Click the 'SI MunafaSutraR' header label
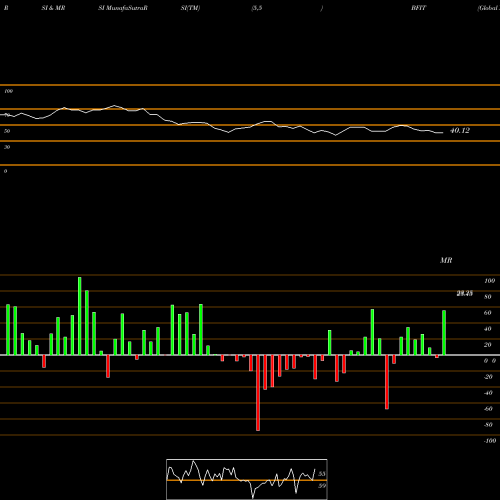This screenshot has height=500, width=500. [123, 8]
